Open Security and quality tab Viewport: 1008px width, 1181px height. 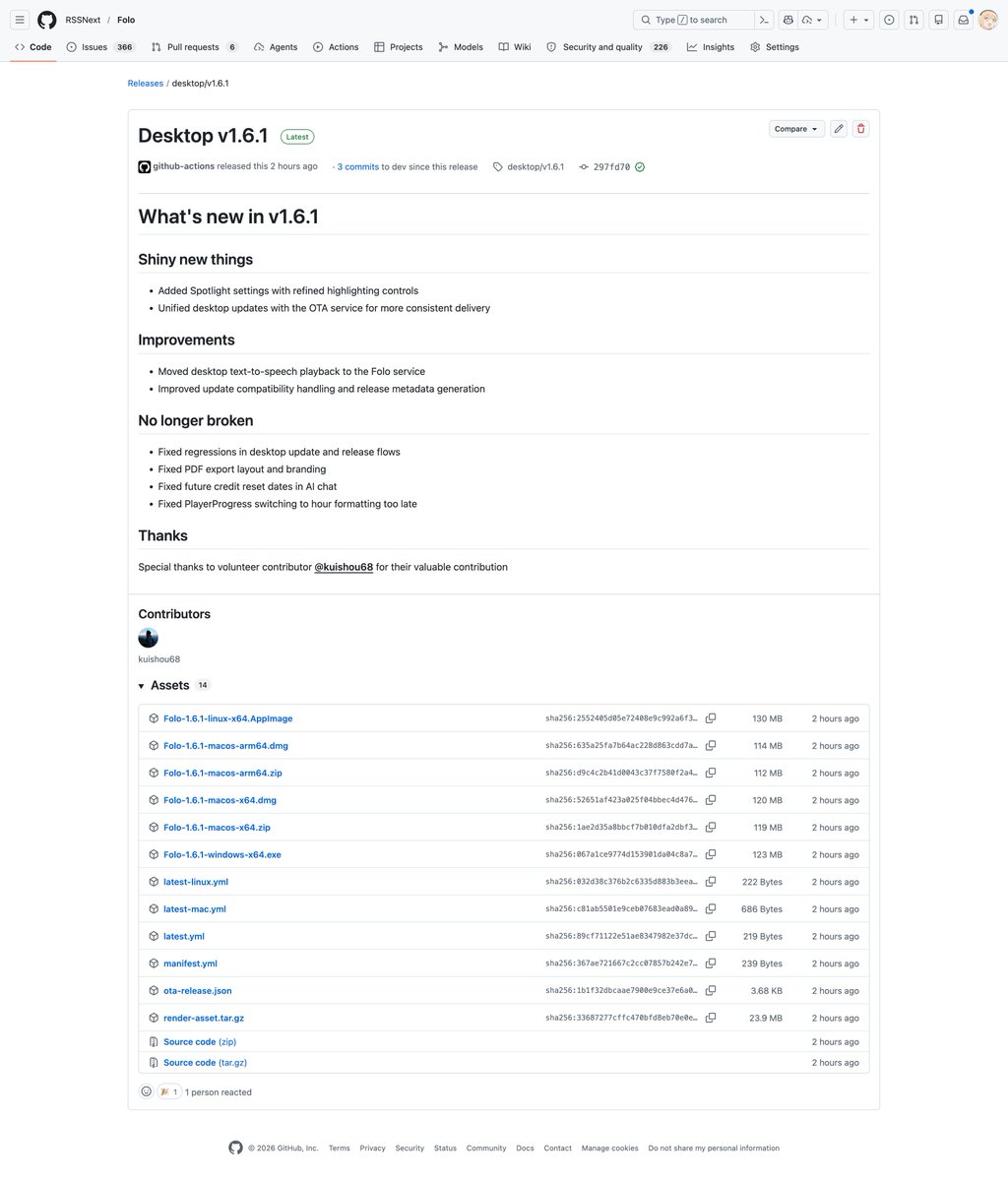(609, 47)
